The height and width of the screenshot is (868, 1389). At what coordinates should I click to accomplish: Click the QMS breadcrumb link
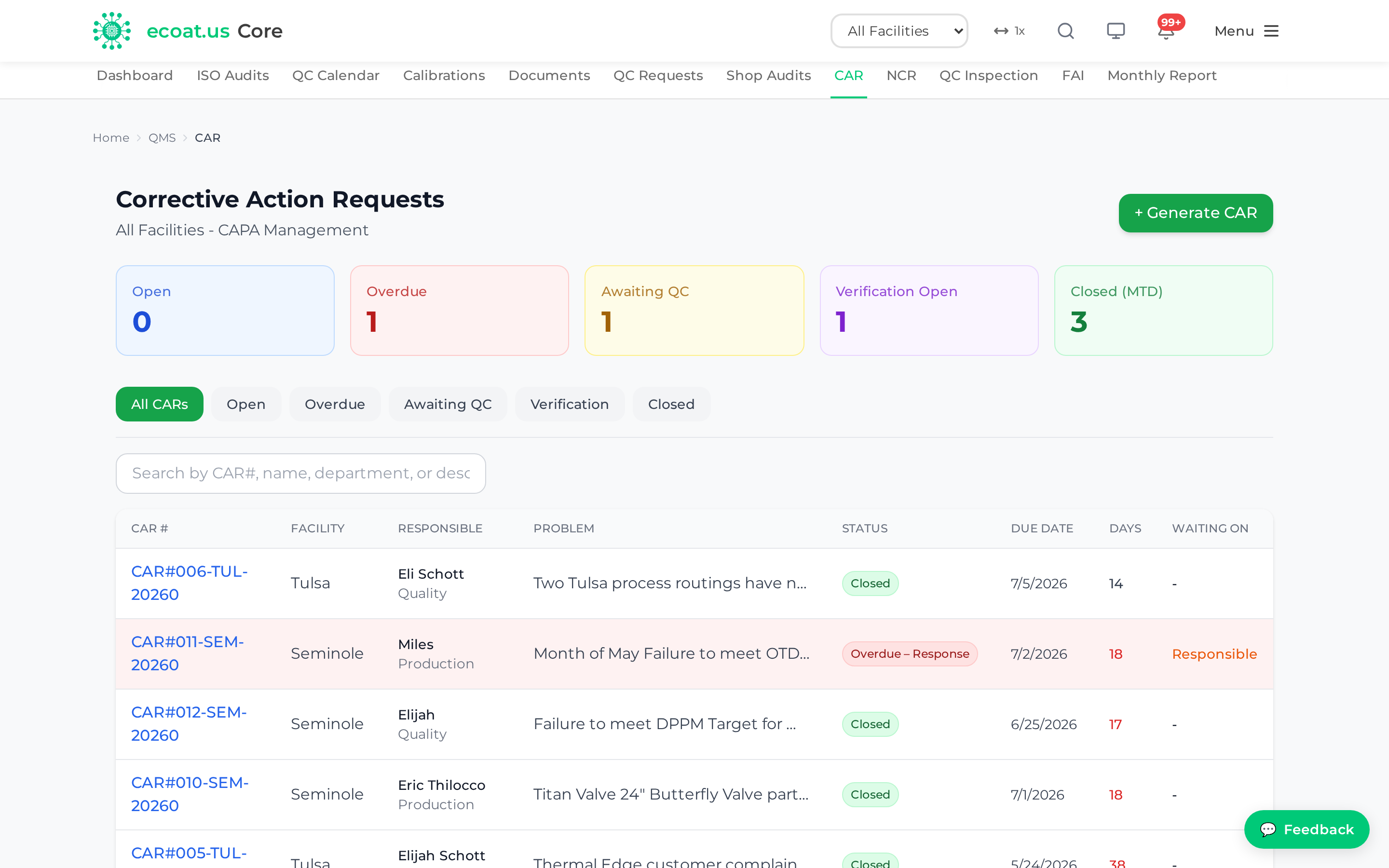tap(162, 138)
